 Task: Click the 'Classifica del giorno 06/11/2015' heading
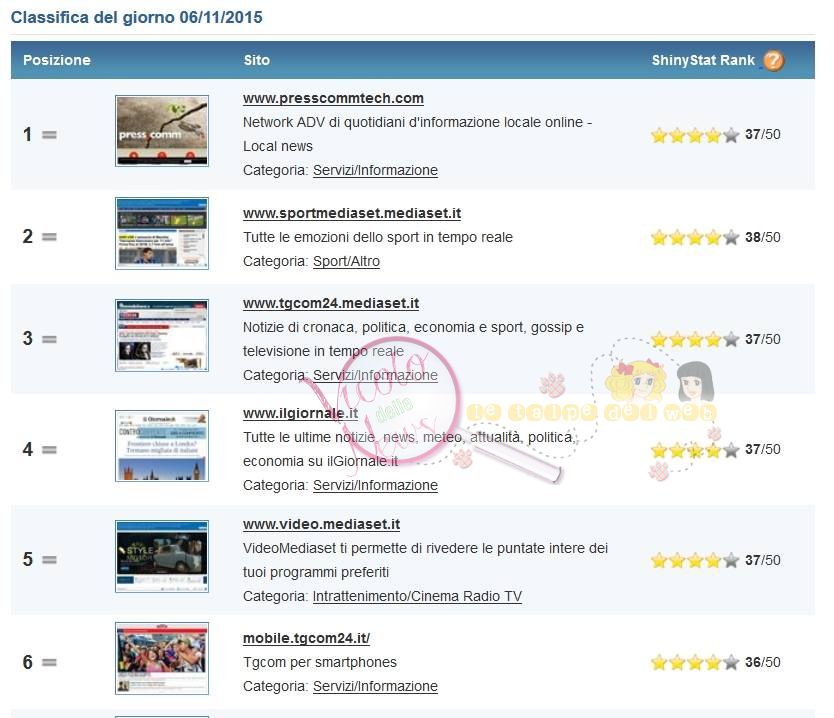(137, 18)
